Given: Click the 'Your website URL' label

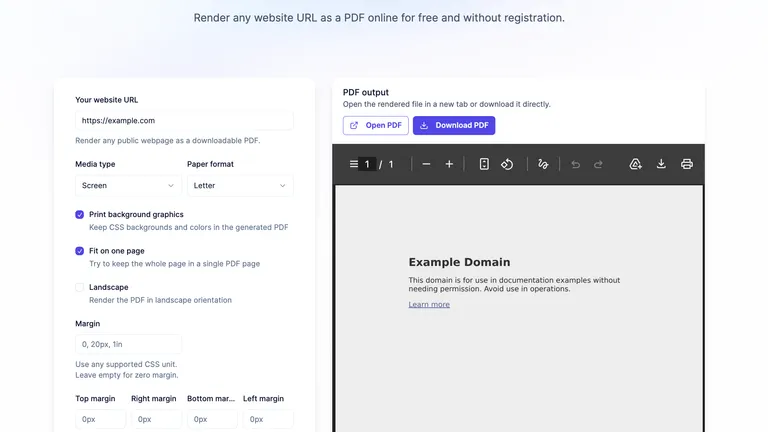Looking at the screenshot, I should pyautogui.click(x=106, y=100).
